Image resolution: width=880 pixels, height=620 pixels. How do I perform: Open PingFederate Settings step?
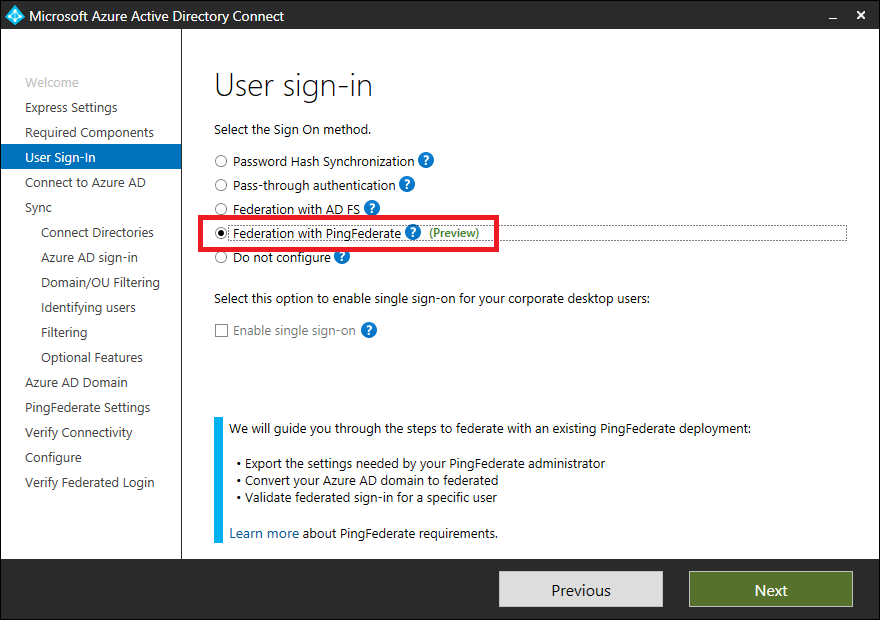[x=88, y=407]
